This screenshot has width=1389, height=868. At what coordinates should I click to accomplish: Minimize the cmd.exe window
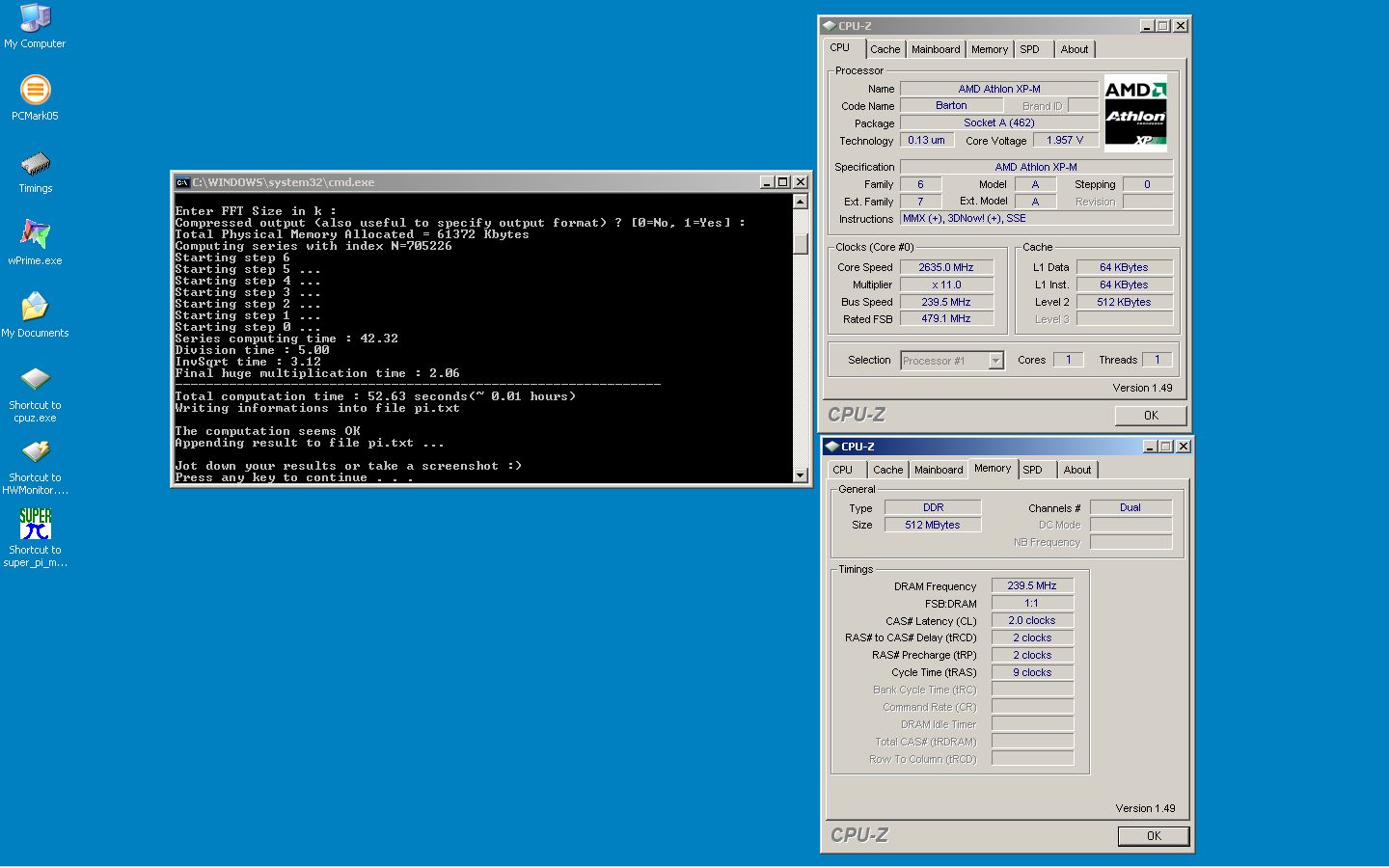tap(767, 182)
